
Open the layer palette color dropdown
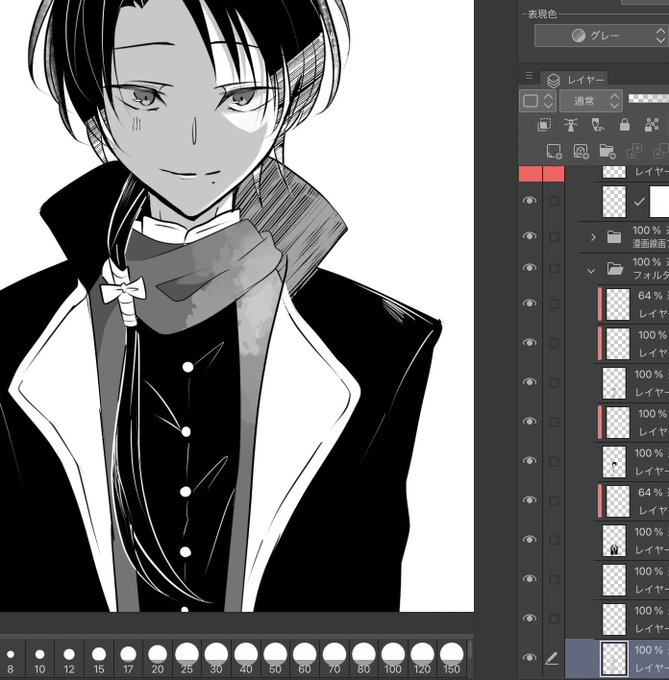coord(537,101)
